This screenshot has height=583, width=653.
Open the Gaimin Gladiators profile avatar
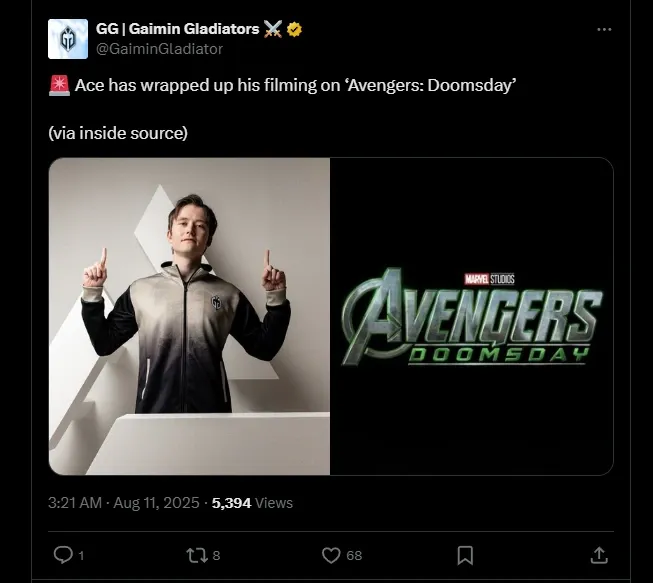68,39
